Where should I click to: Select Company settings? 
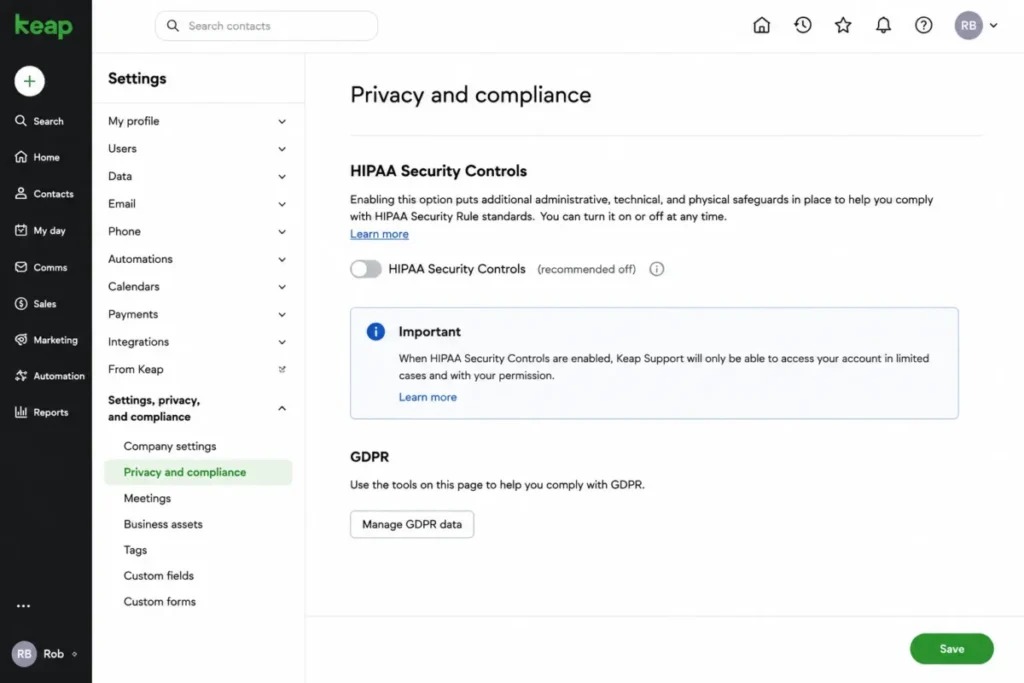pos(170,446)
